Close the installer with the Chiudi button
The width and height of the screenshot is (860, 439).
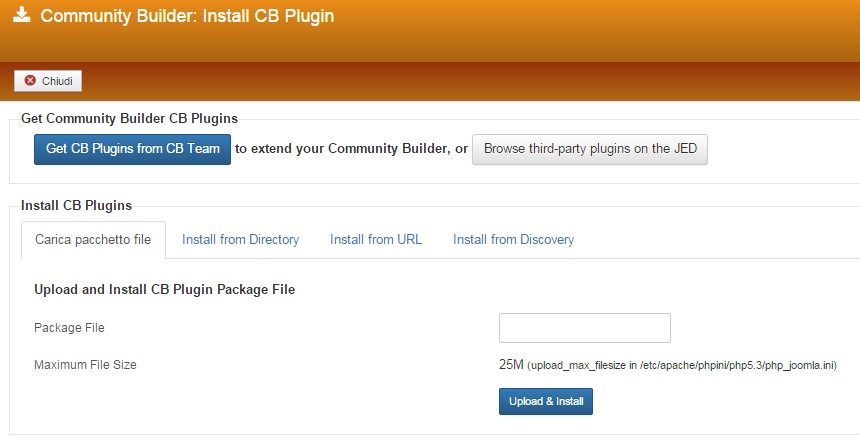click(48, 81)
